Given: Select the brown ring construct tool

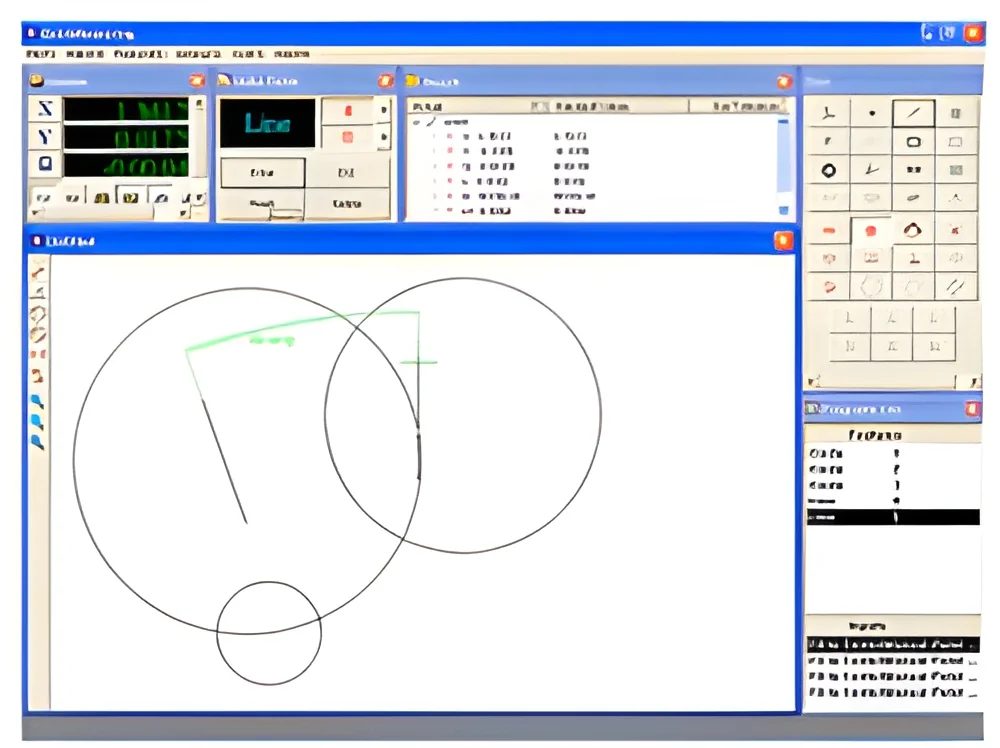Looking at the screenshot, I should 913,230.
